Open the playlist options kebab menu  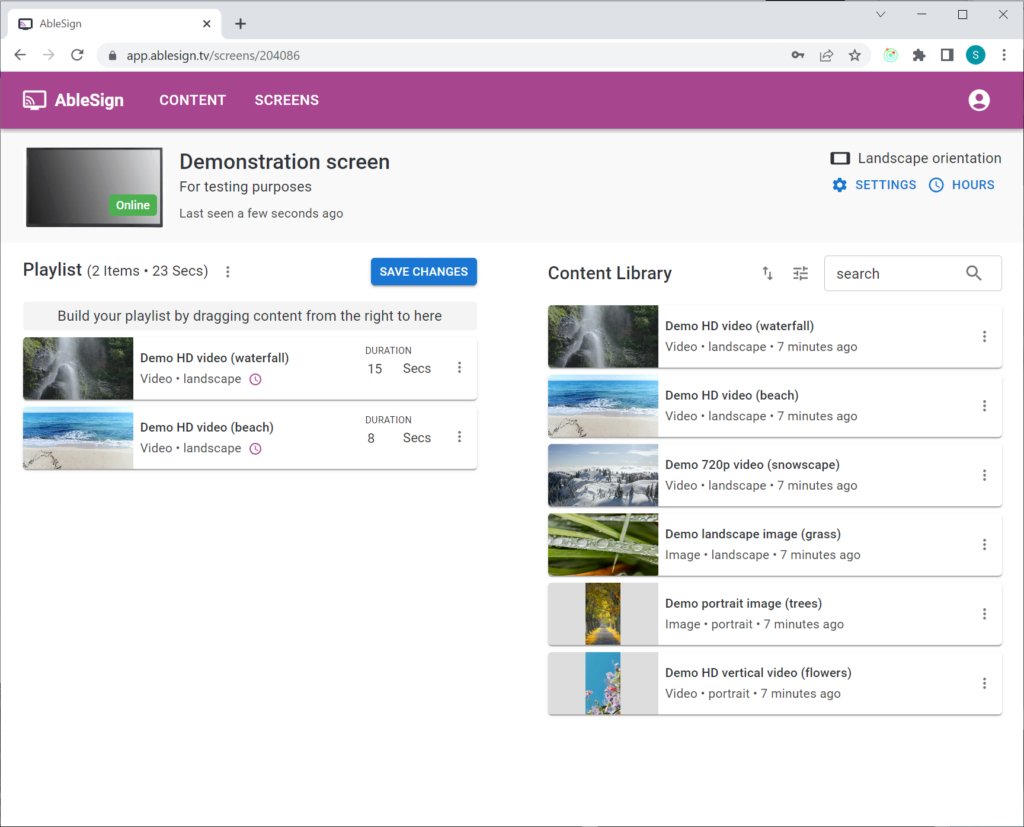(x=227, y=271)
